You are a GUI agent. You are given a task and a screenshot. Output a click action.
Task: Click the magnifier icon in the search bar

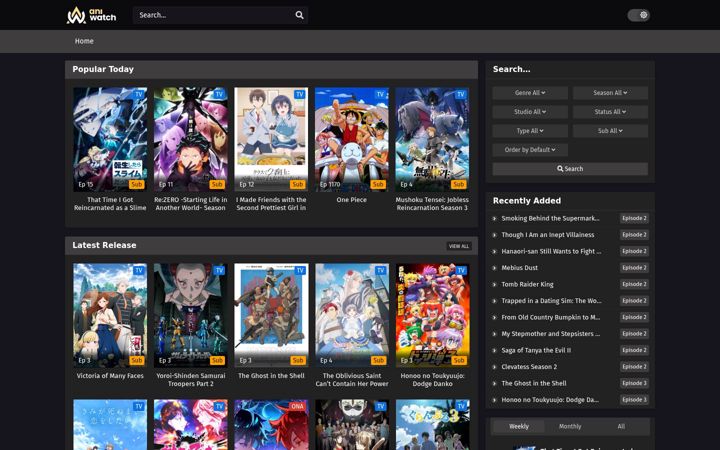[x=299, y=15]
